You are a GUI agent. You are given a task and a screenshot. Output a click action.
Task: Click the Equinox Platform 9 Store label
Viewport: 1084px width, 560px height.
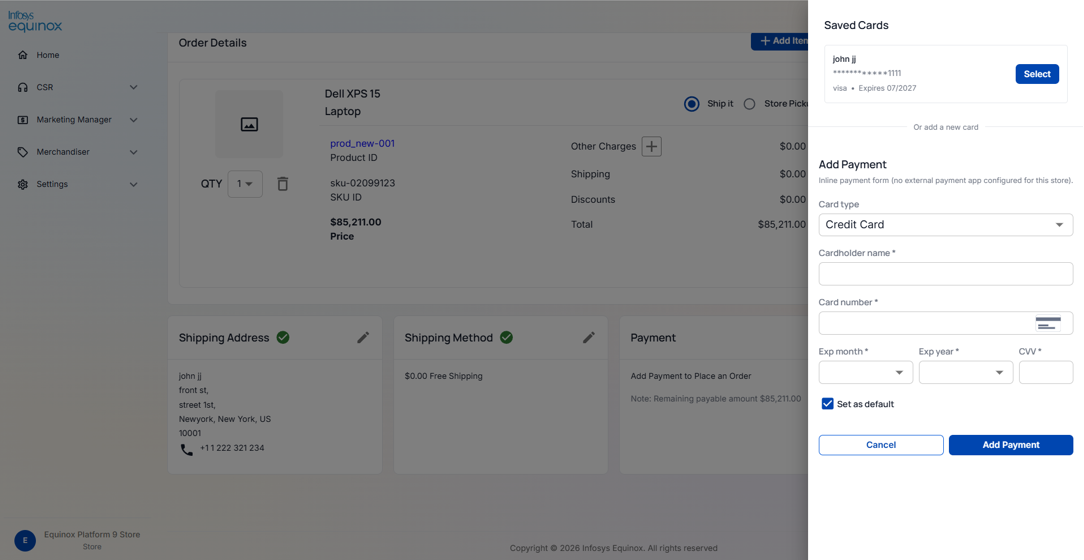92,534
